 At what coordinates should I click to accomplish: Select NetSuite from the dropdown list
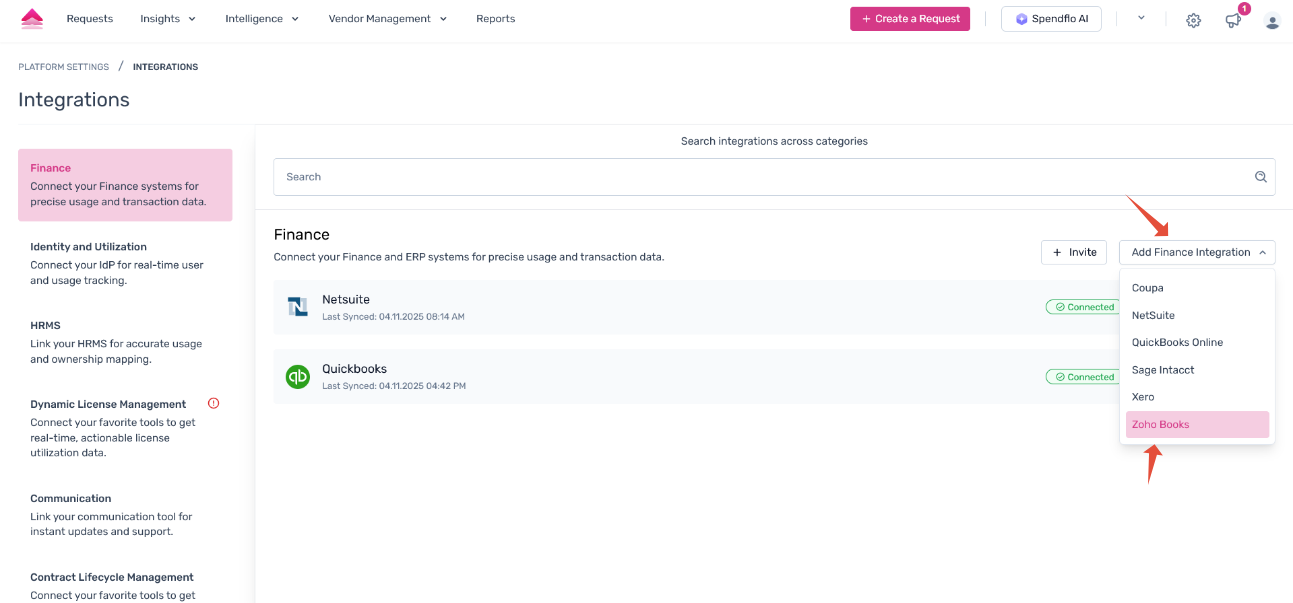click(1197, 315)
